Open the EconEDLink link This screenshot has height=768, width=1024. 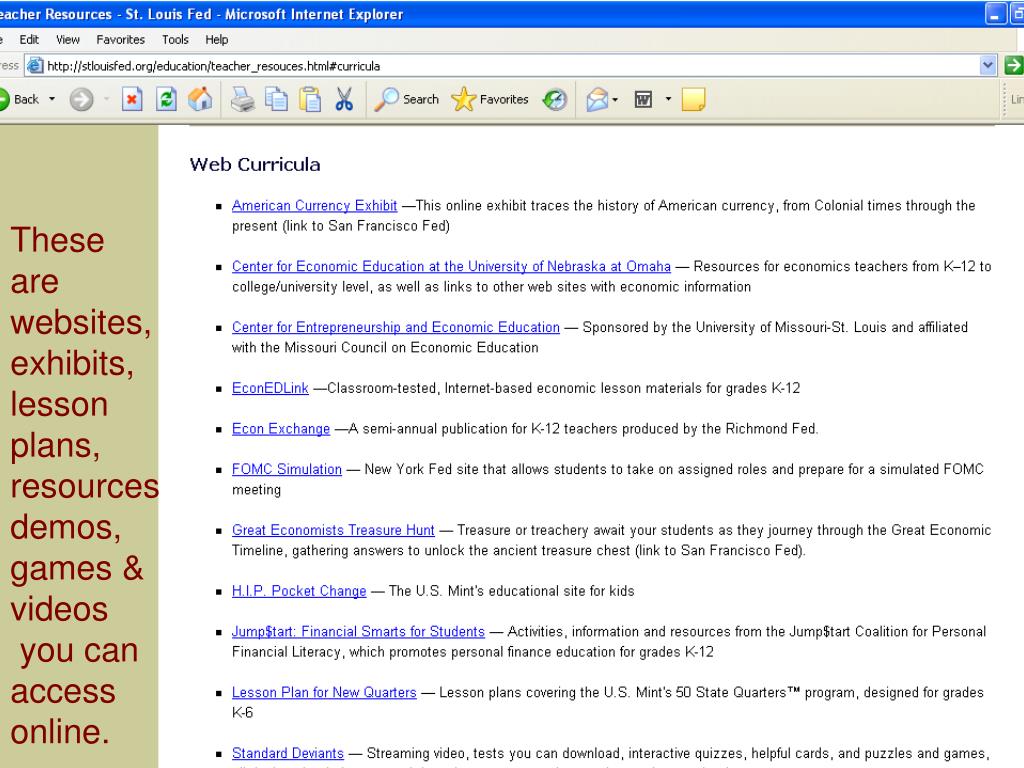click(x=270, y=388)
